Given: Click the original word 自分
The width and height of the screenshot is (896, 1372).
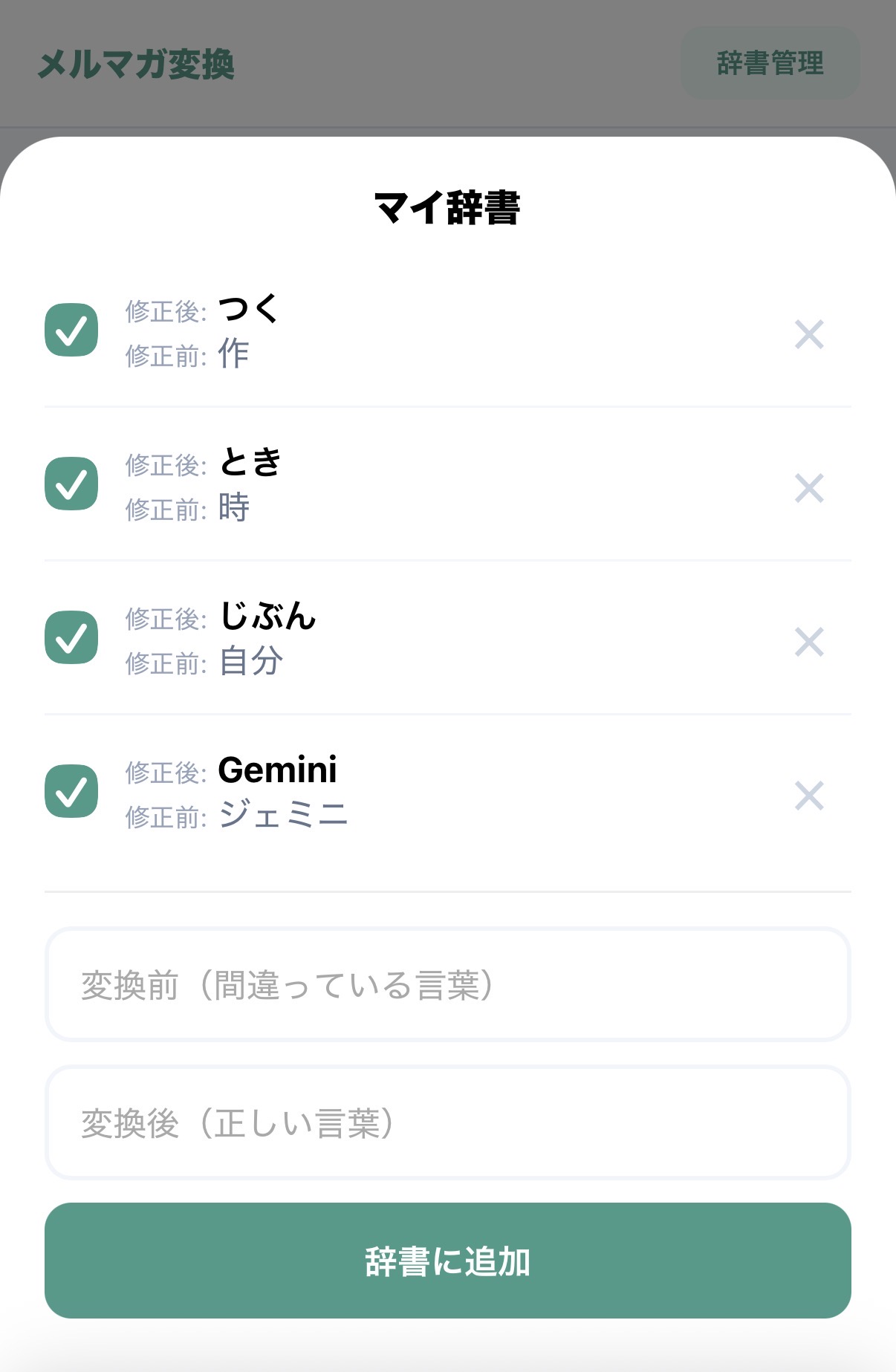Looking at the screenshot, I should tap(251, 661).
